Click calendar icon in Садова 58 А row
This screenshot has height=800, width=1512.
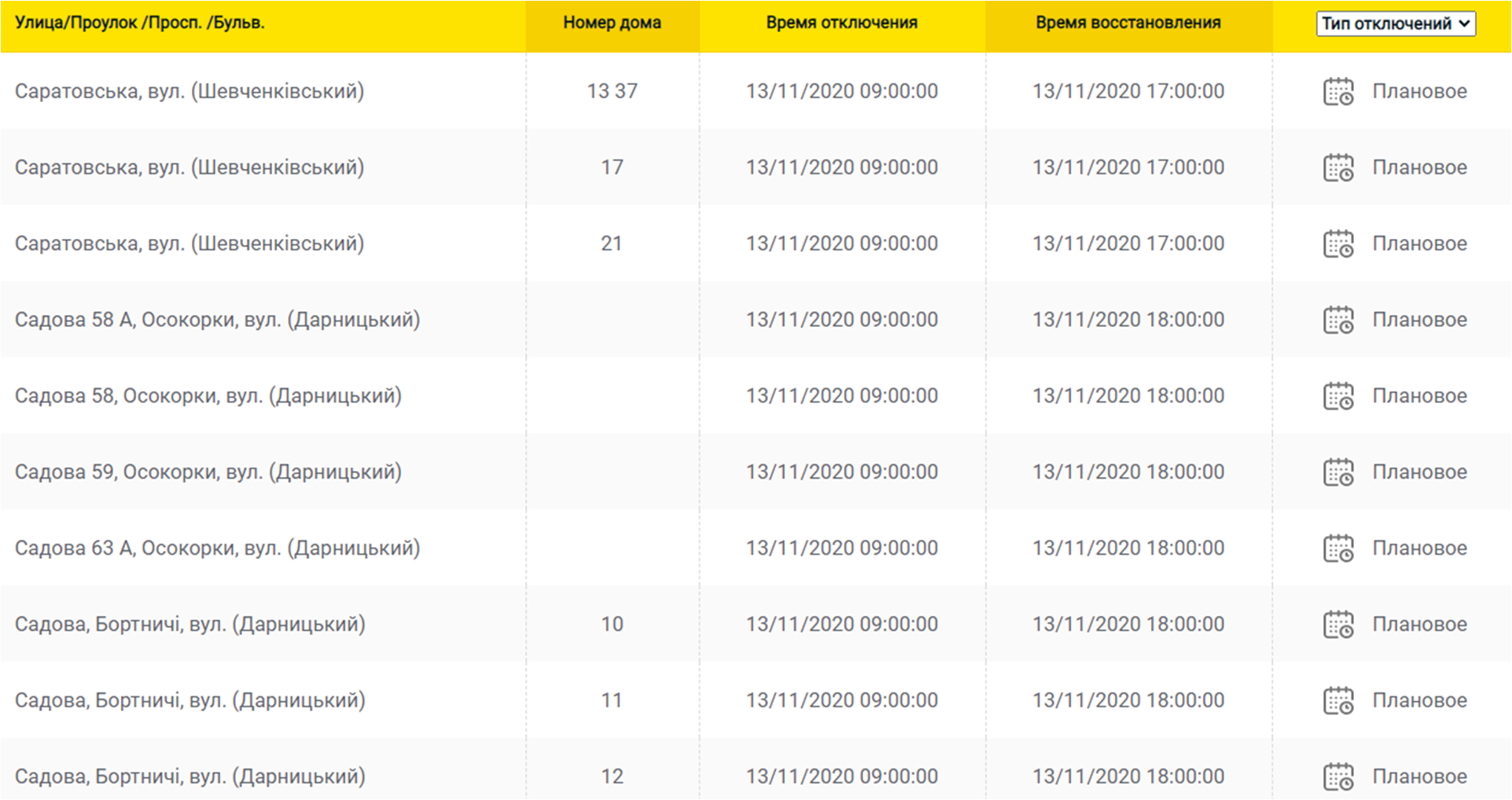pyautogui.click(x=1337, y=320)
